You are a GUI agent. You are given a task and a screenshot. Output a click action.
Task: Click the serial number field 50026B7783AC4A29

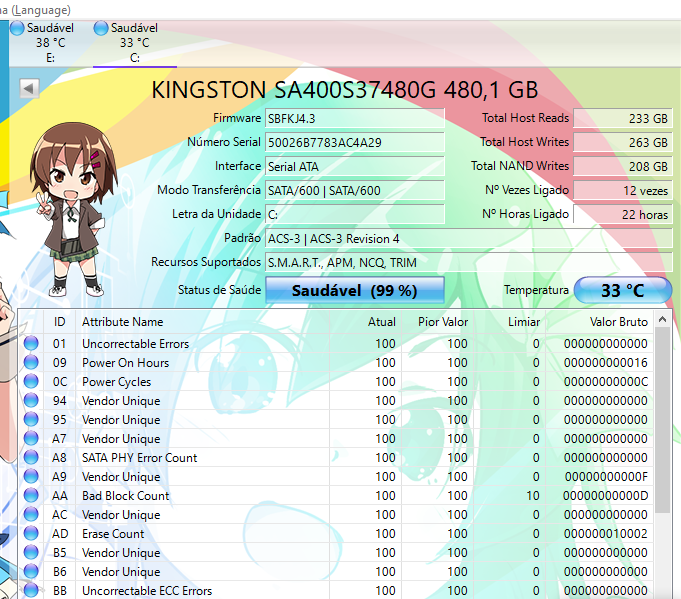coord(354,142)
